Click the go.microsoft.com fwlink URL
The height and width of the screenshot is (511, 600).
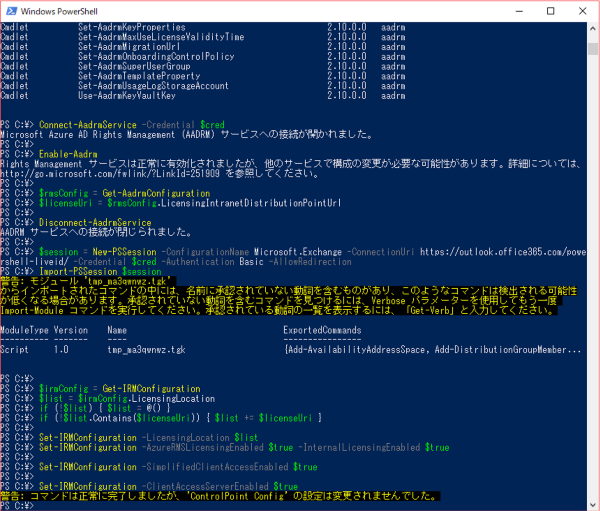tap(110, 174)
